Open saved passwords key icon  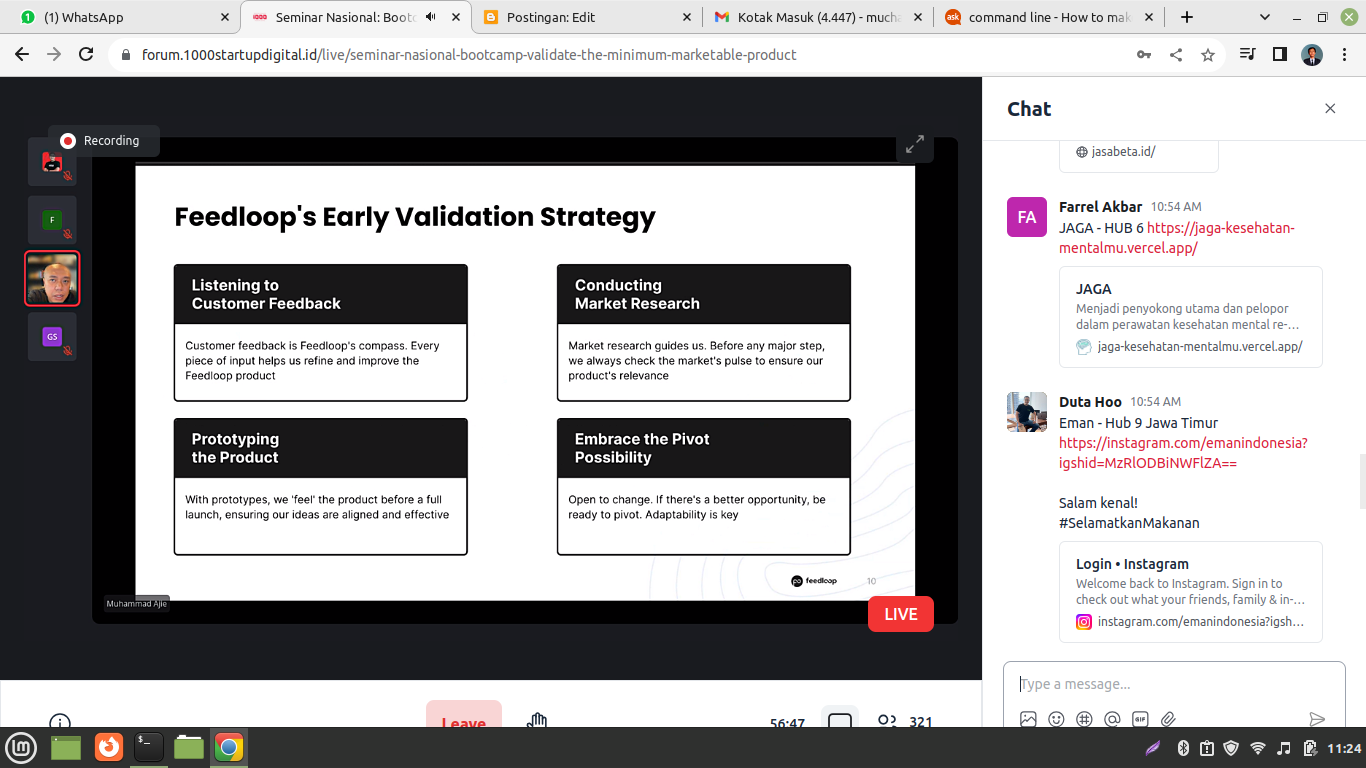point(1144,55)
